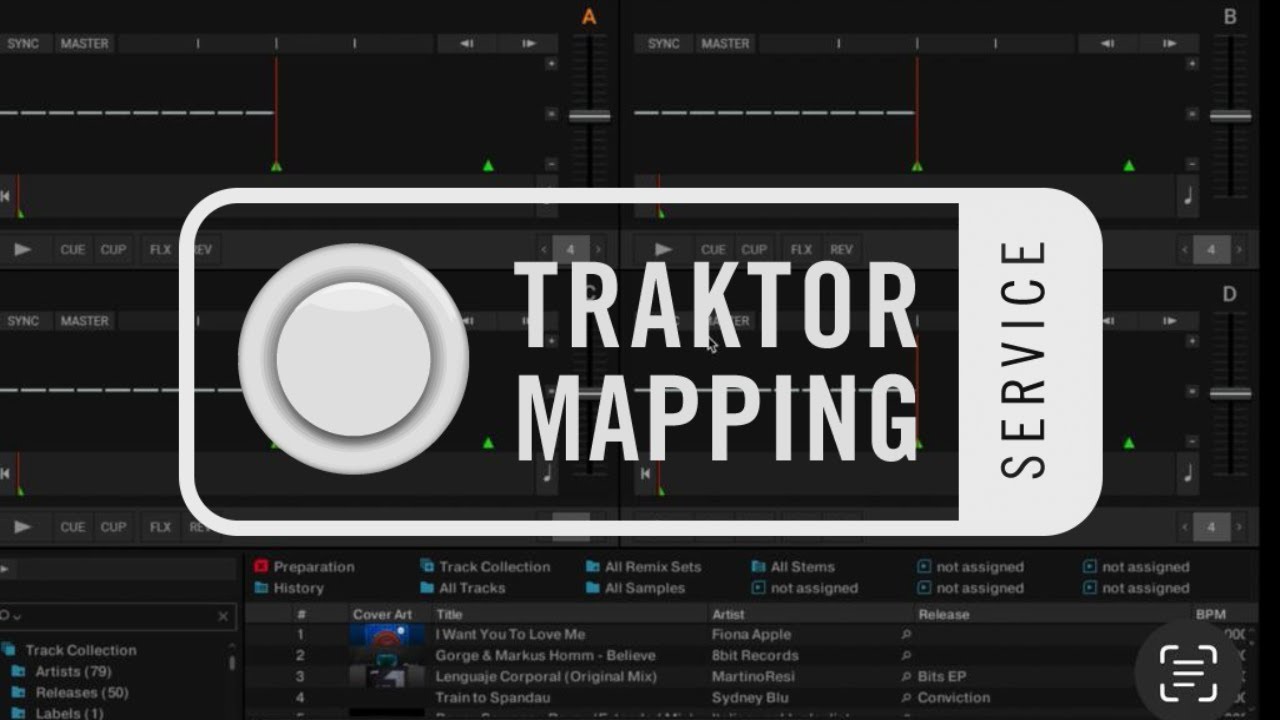This screenshot has width=1280, height=720.
Task: Enable FLX flux mode on Deck A
Action: (160, 250)
